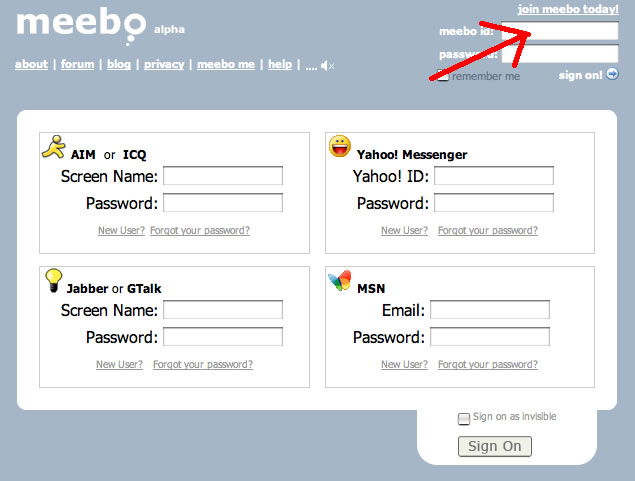Click the sign on arrow icon
This screenshot has height=481, width=635.
(612, 74)
